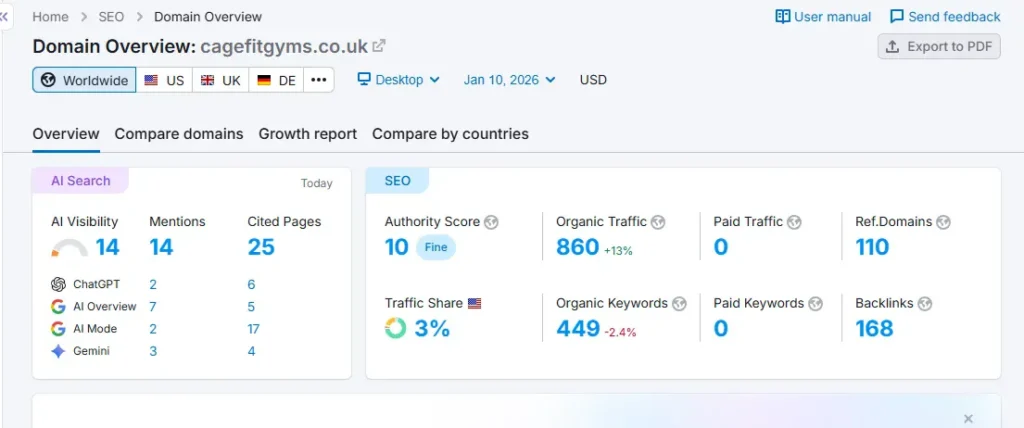The image size is (1024, 428).
Task: Open the Organic Keywords value 449
Action: tap(578, 328)
